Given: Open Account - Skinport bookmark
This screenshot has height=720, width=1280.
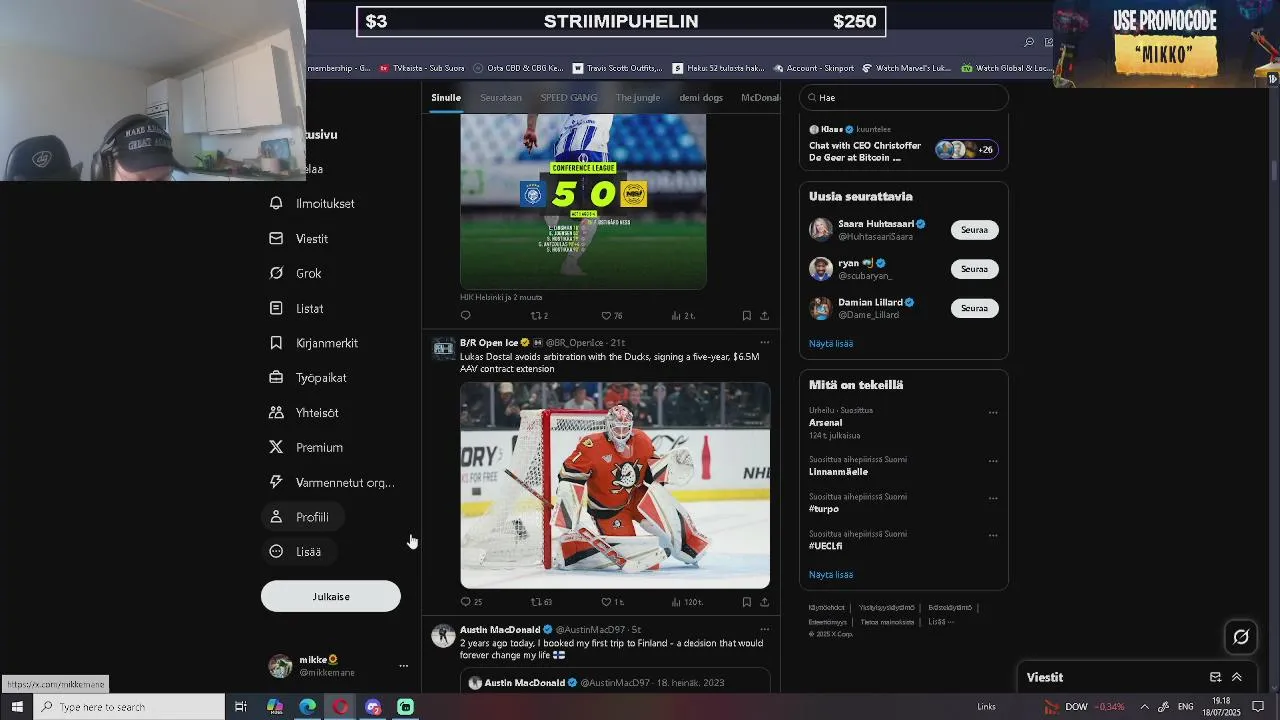Looking at the screenshot, I should (x=813, y=68).
